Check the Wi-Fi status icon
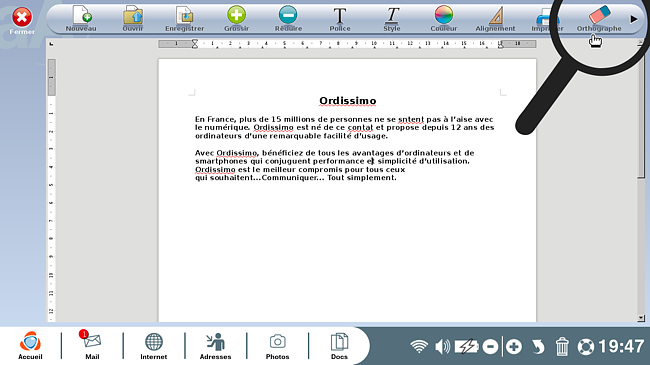 pos(419,346)
